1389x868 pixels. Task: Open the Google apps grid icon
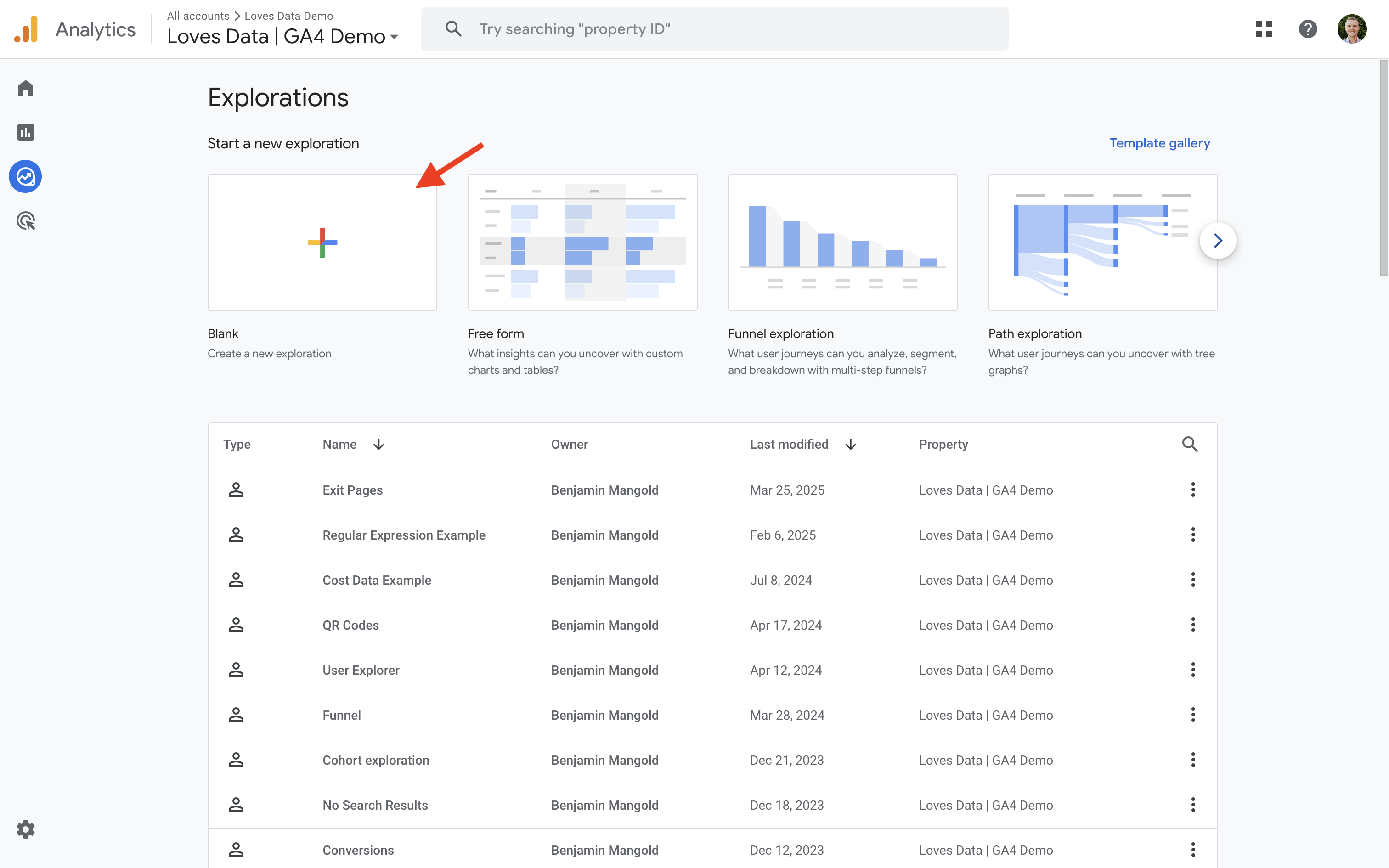tap(1264, 28)
